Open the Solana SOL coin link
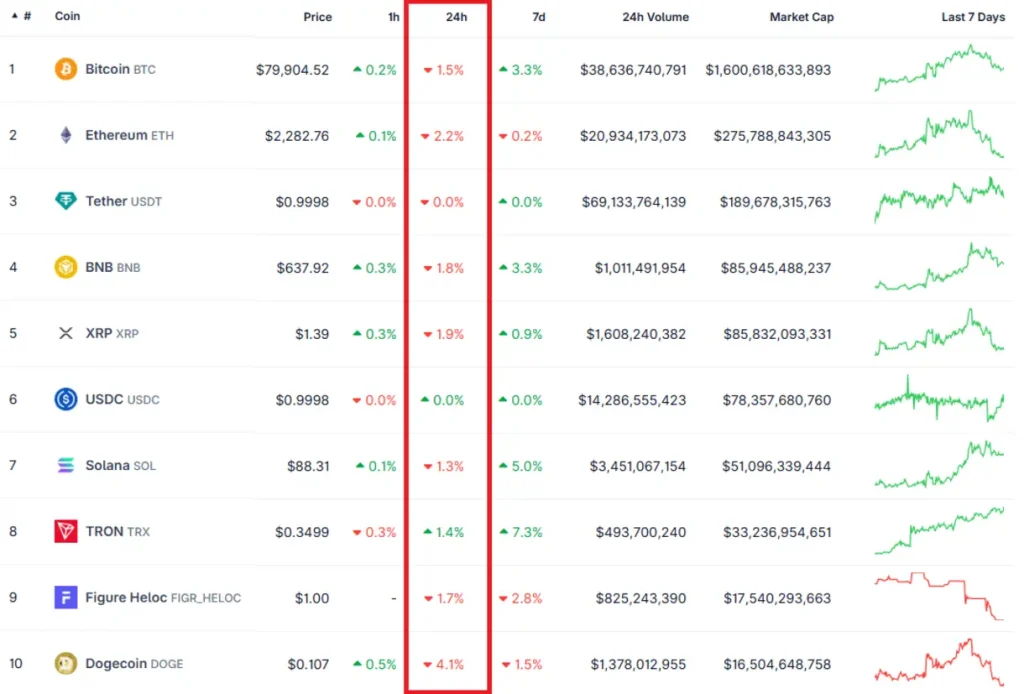The width and height of the screenshot is (1024, 694). pos(120,465)
